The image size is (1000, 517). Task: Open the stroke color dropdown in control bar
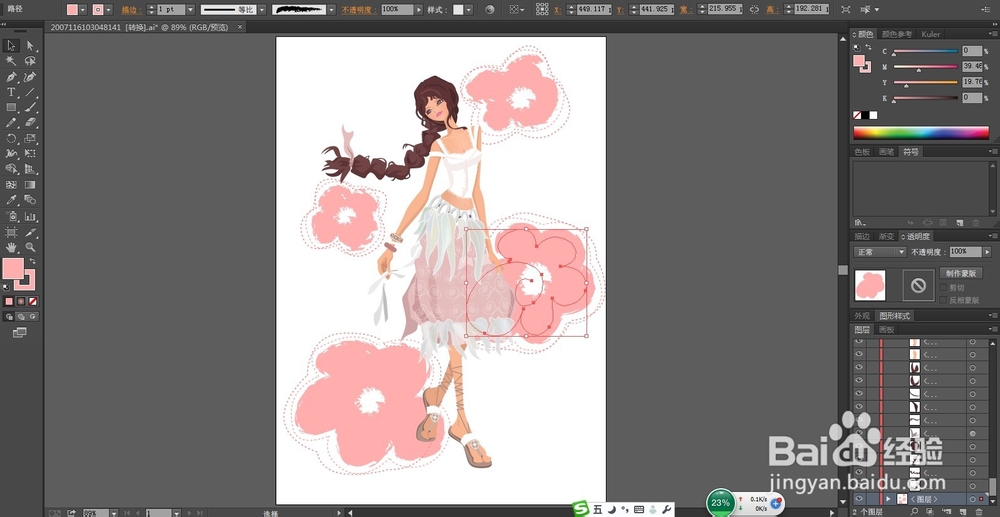pyautogui.click(x=108, y=10)
